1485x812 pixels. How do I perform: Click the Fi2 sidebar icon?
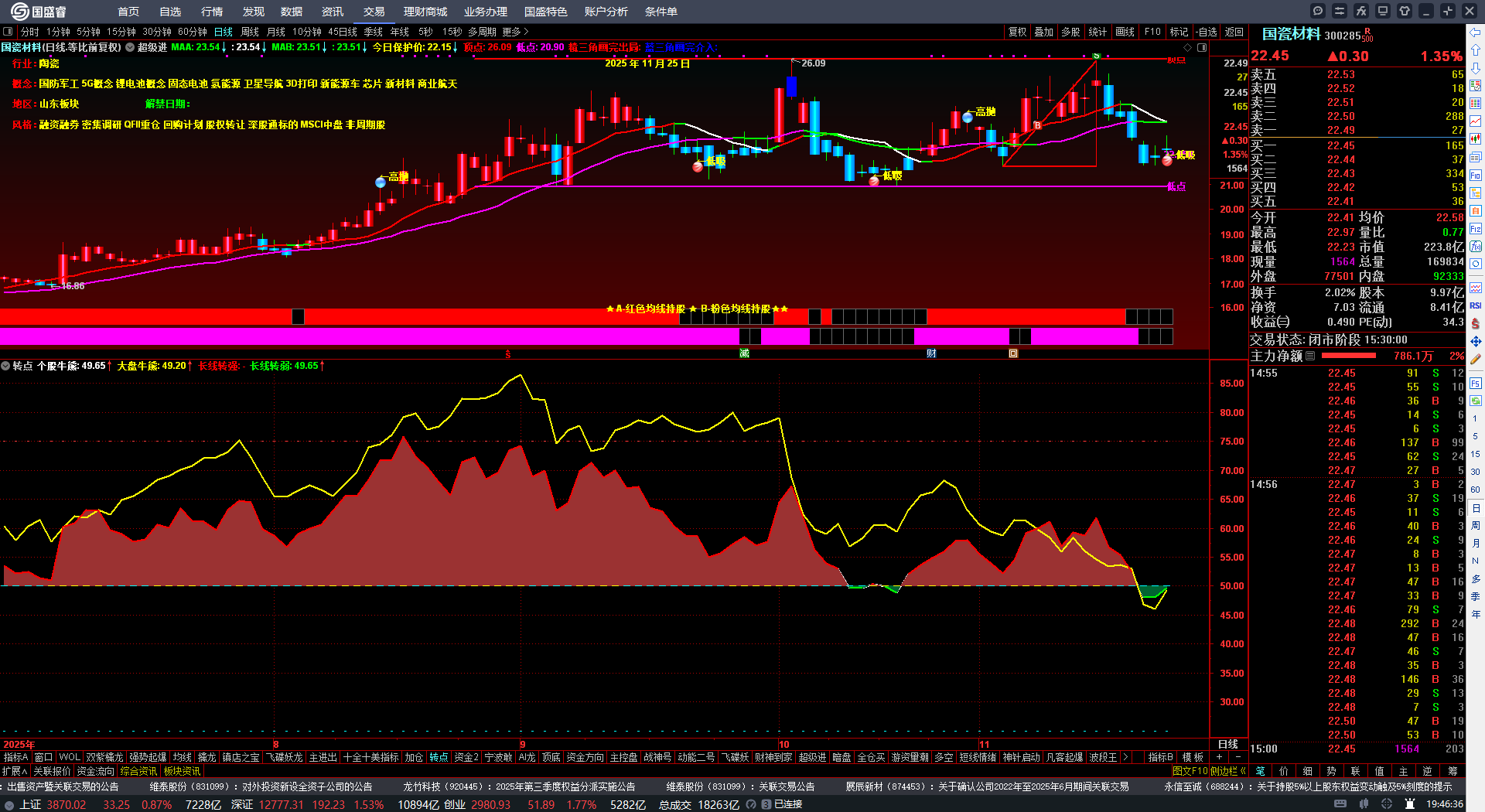click(1476, 229)
